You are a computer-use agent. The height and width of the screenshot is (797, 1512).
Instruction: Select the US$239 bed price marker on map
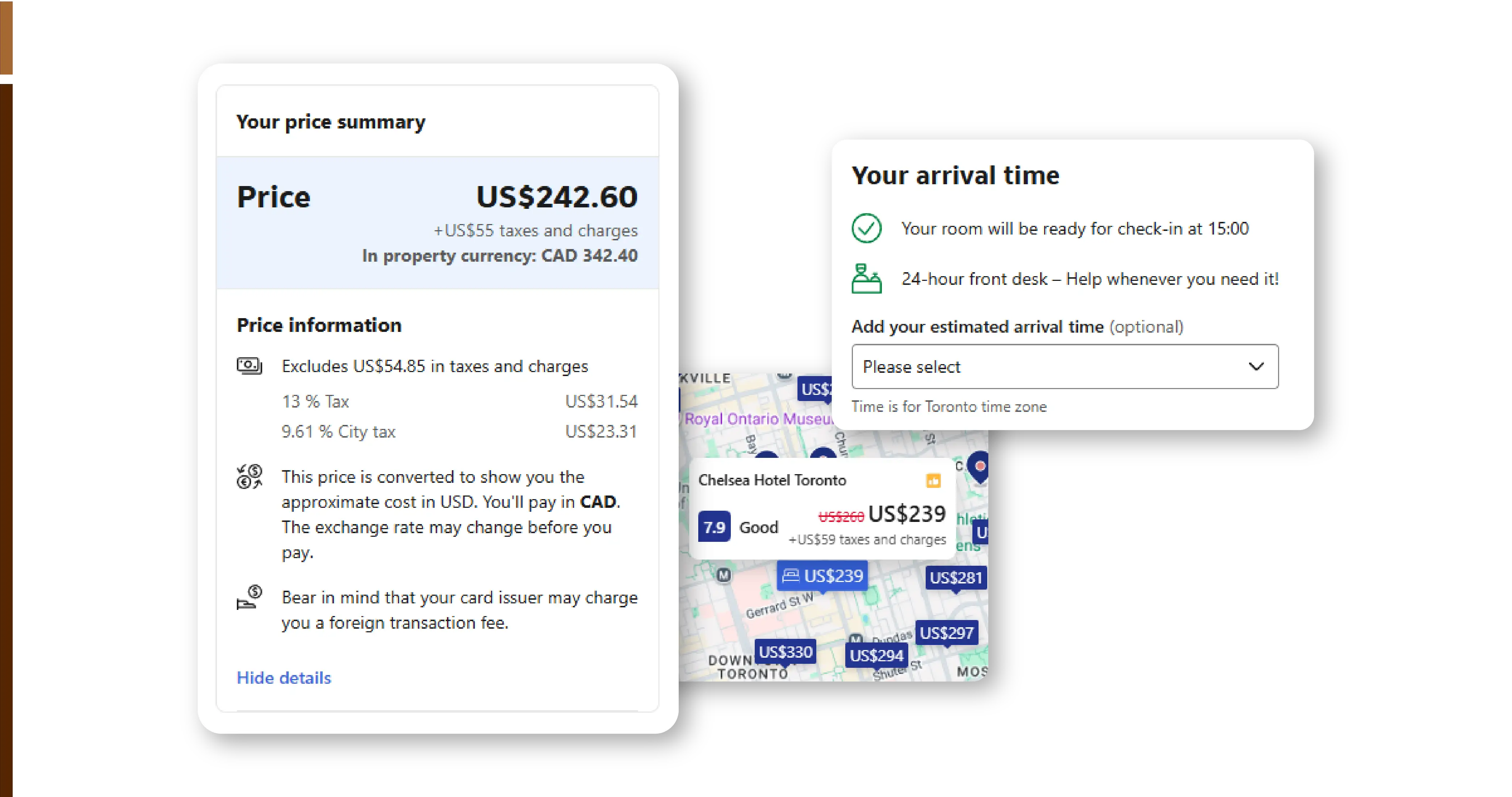(823, 576)
